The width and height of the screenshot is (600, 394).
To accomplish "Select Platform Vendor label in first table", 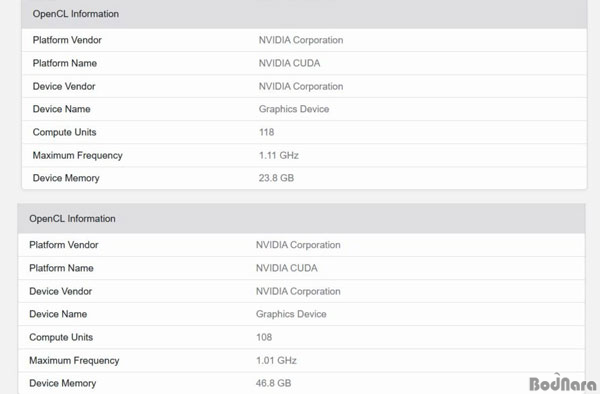I will (x=67, y=40).
